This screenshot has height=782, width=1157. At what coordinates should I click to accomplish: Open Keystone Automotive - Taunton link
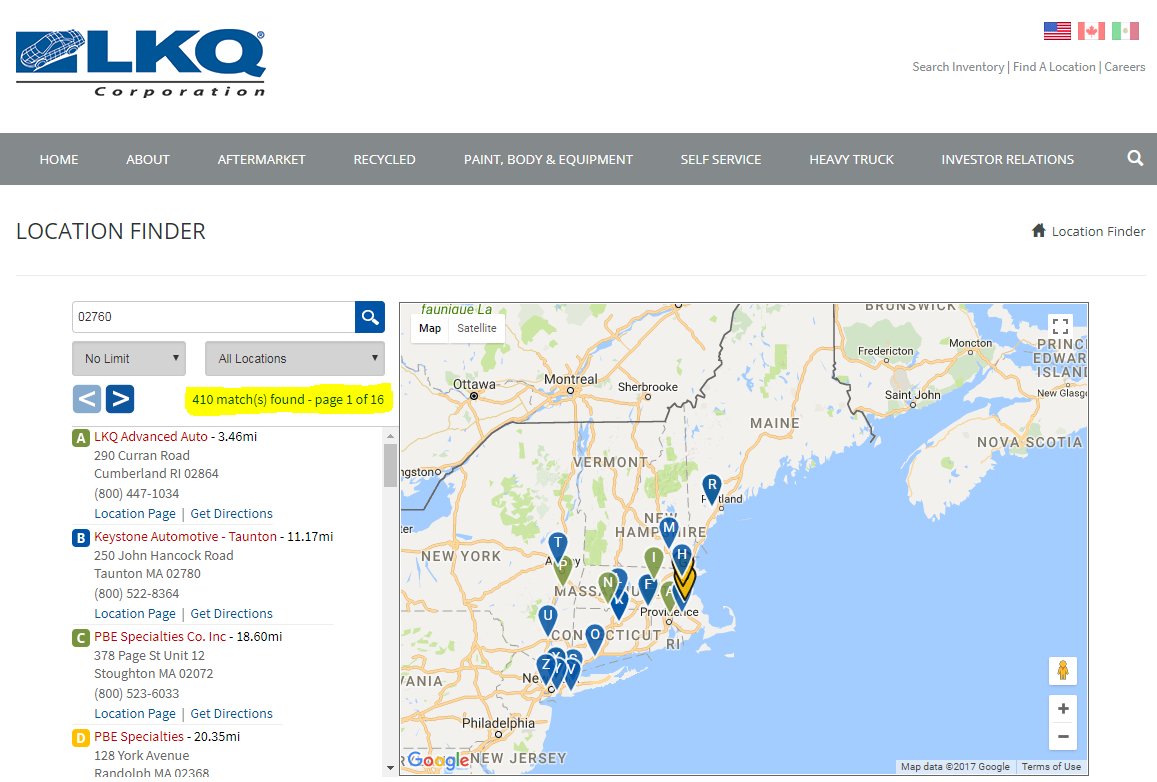[x=185, y=536]
